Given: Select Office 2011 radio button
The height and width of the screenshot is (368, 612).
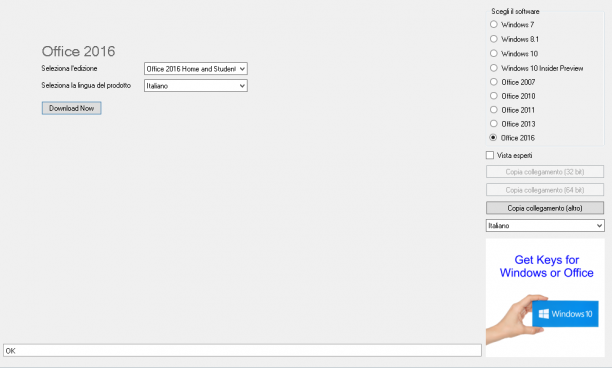Looking at the screenshot, I should [494, 110].
